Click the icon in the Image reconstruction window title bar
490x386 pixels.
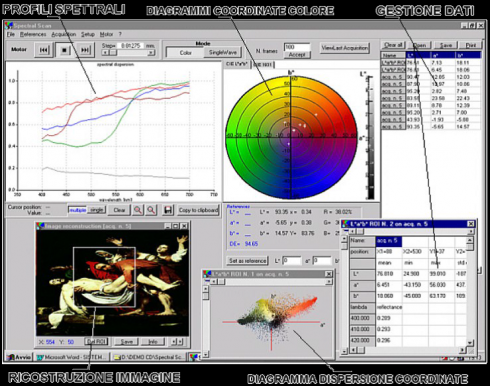(x=41, y=226)
